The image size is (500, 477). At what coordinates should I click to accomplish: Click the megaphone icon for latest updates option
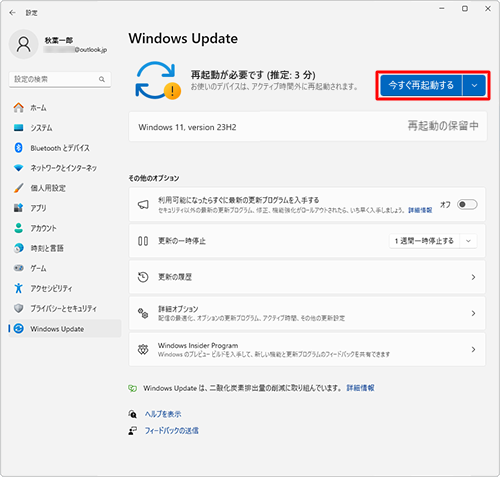click(x=143, y=204)
